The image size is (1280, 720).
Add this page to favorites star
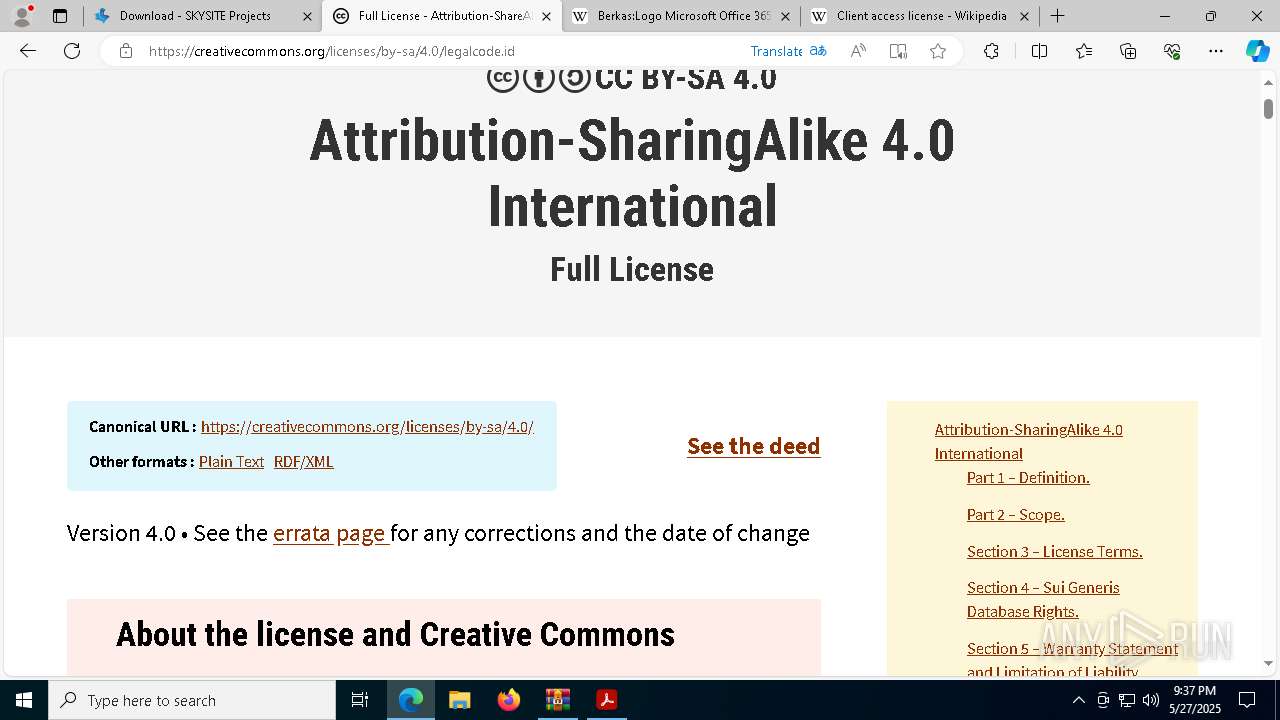(x=938, y=51)
